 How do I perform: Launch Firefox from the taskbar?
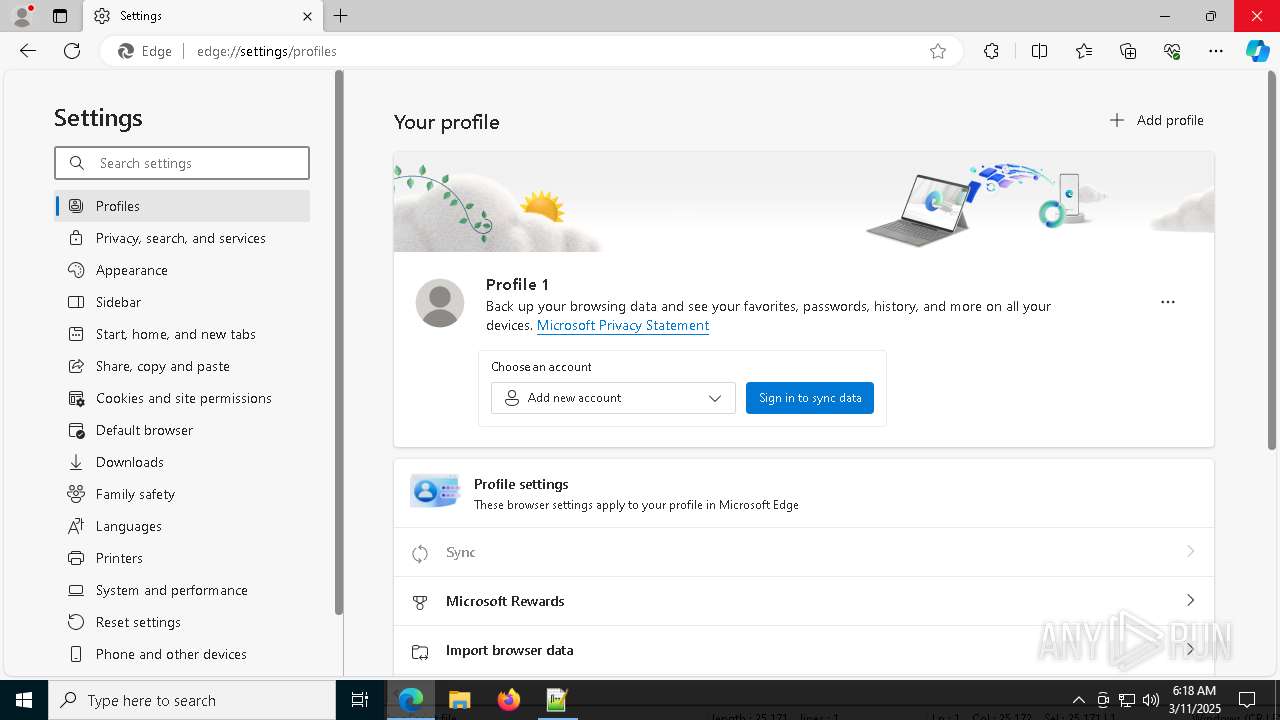pos(508,700)
